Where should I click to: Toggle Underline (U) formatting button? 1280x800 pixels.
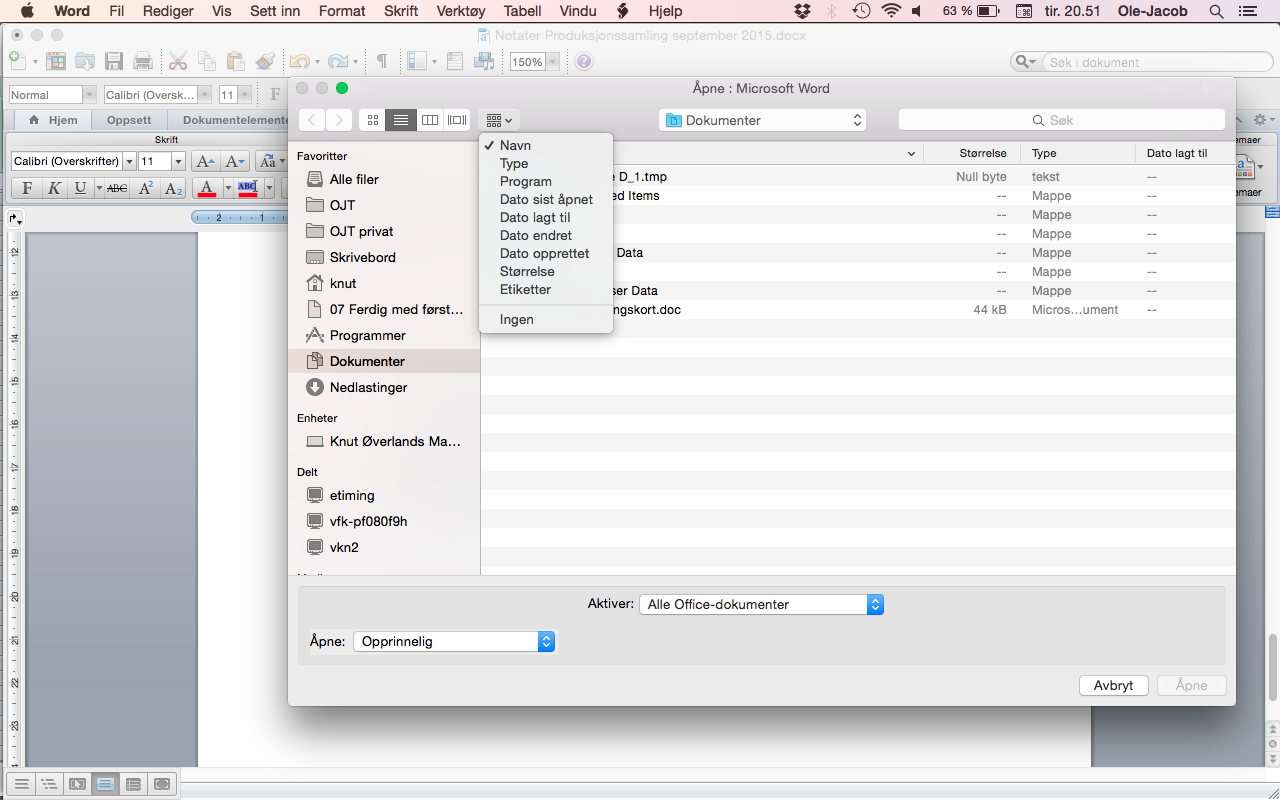(x=80, y=188)
